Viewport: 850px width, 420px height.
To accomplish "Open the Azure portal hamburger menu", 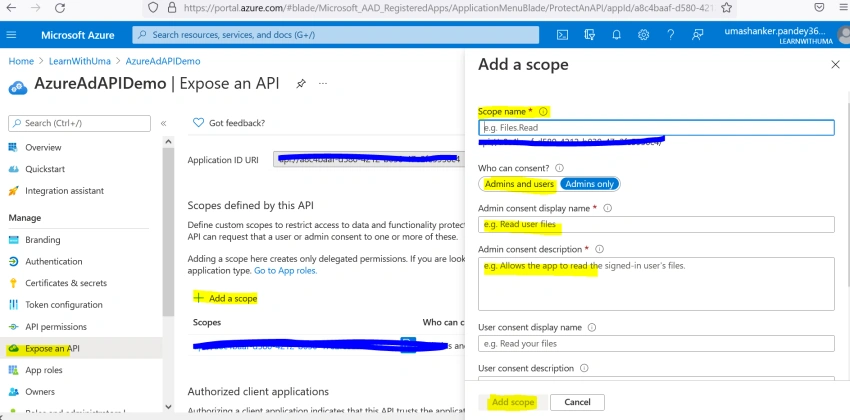I will click(11, 35).
